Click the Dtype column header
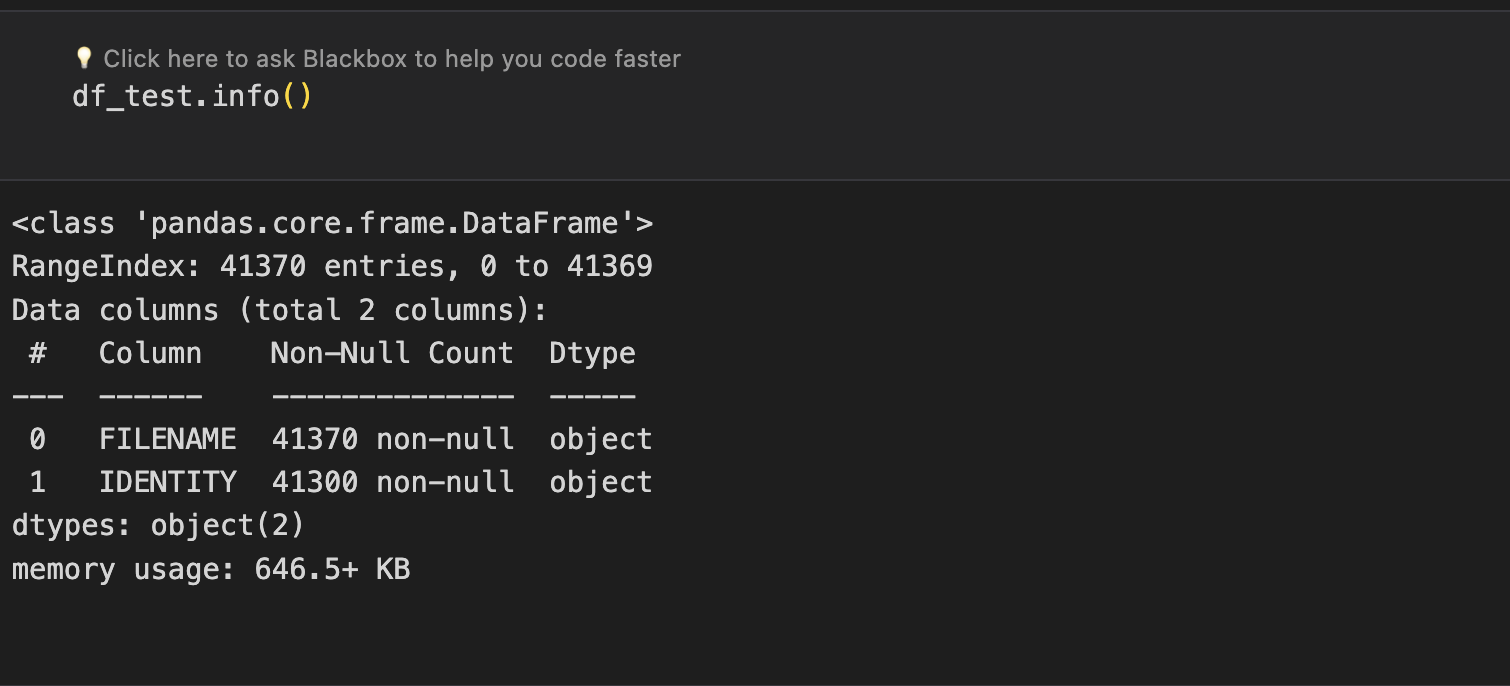1510x686 pixels. [592, 353]
